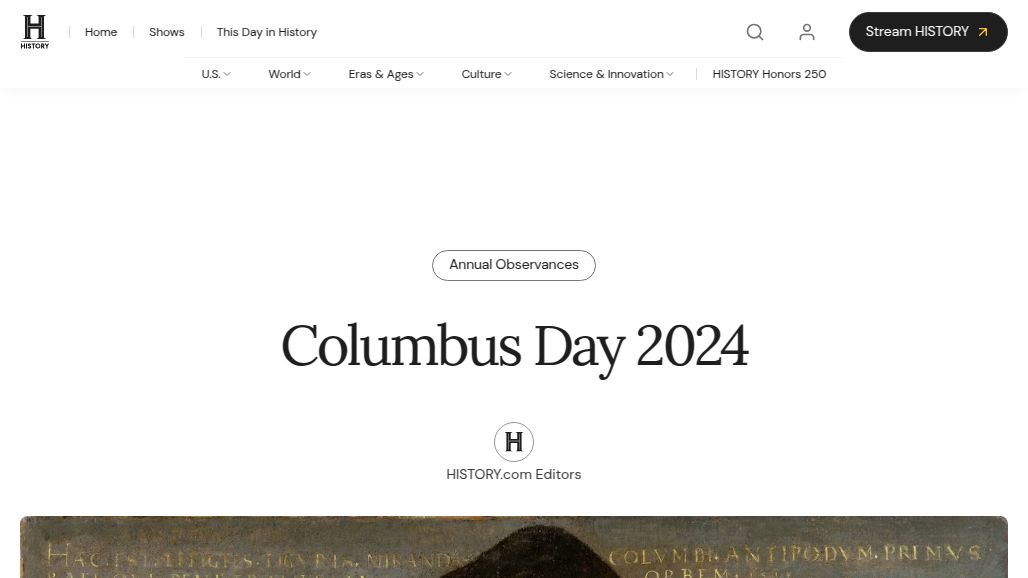Image resolution: width=1028 pixels, height=578 pixels.
Task: Open the search magnifier icon
Action: [x=755, y=32]
